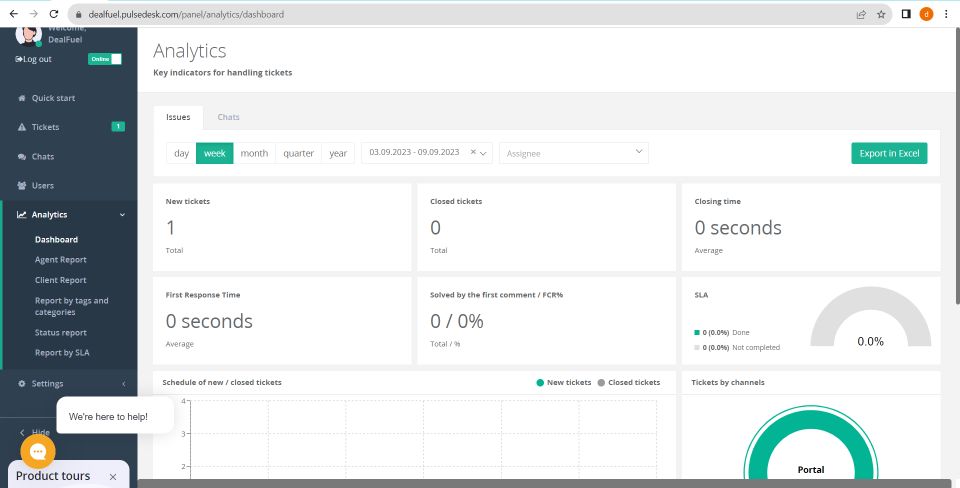
Task: Click the FCR value 0 / 0%
Action: [457, 321]
